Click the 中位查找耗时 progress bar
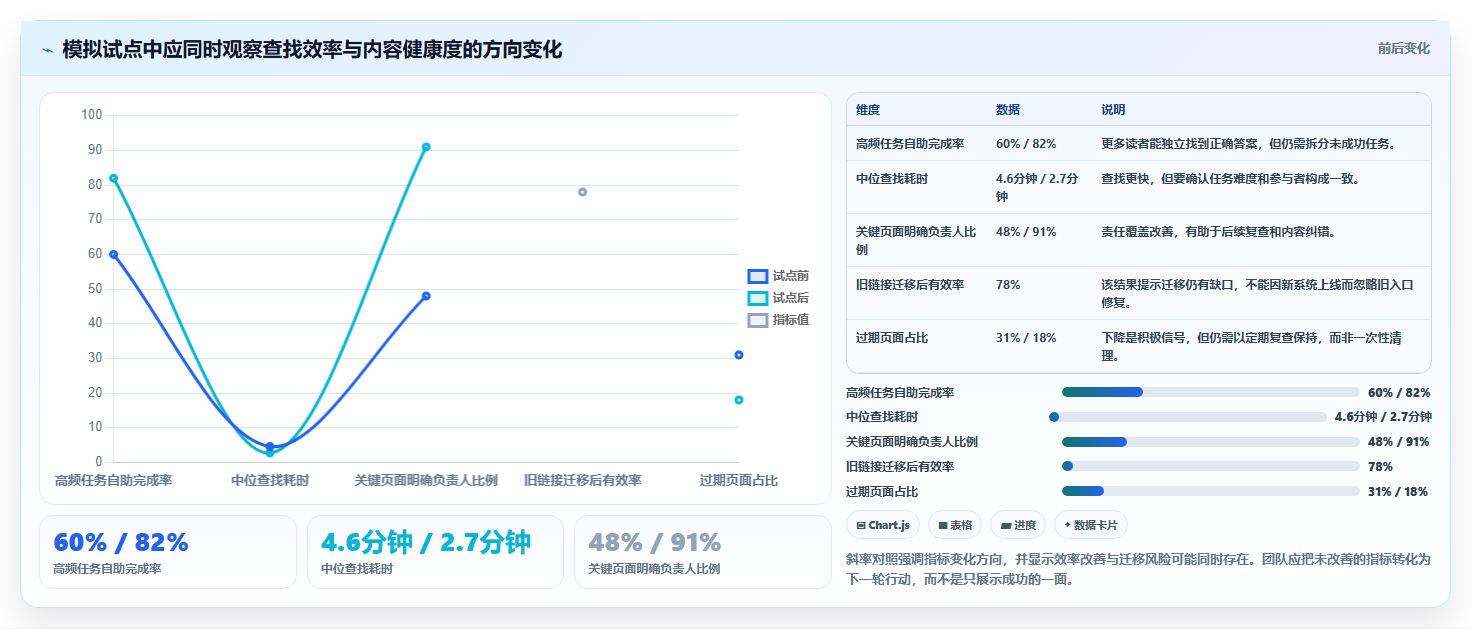 pos(1190,417)
